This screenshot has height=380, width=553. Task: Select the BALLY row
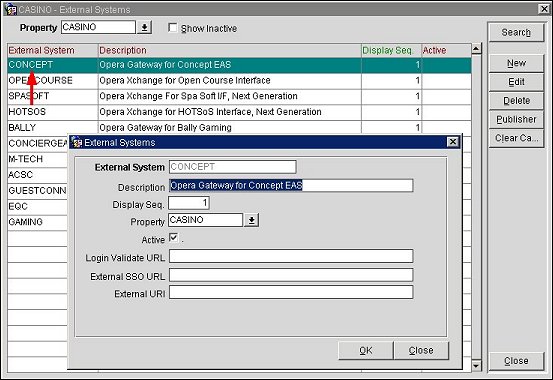coord(239,127)
